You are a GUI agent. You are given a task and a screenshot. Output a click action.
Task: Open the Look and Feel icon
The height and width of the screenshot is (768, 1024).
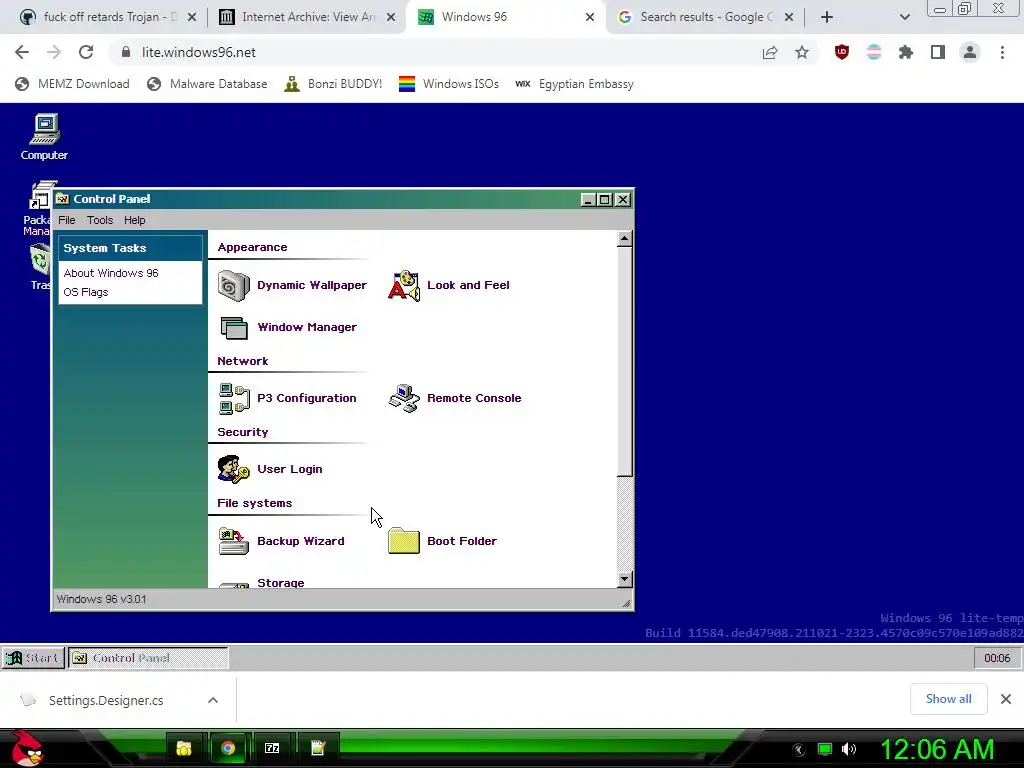404,285
